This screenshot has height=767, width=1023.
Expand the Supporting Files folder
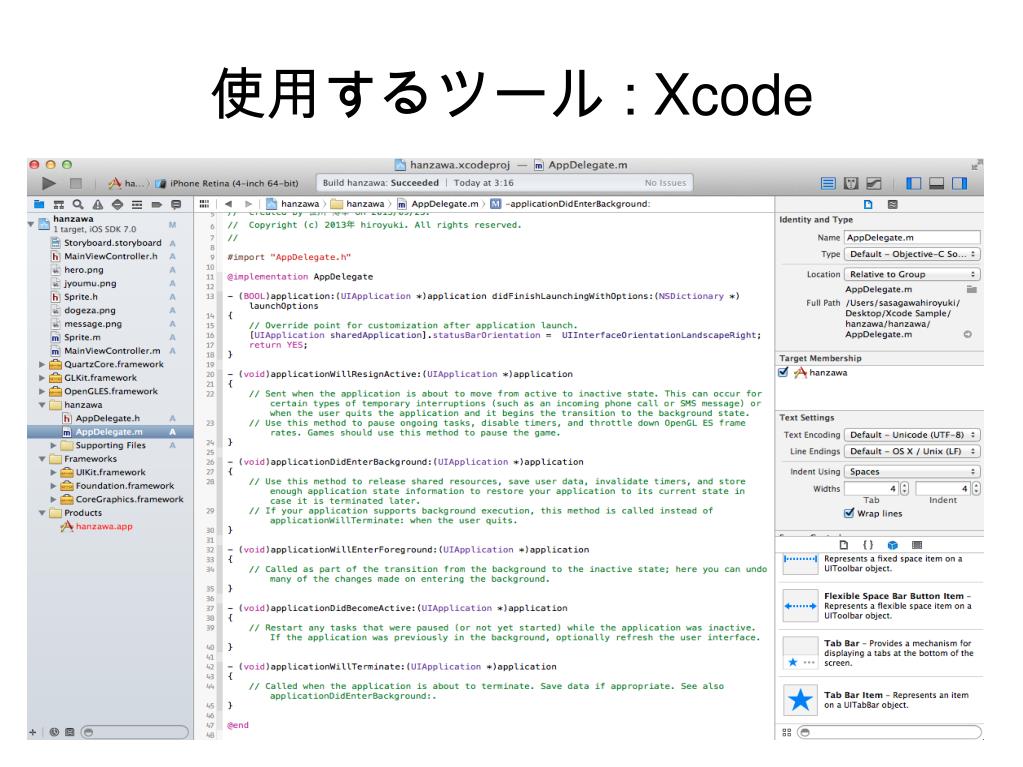tap(53, 445)
